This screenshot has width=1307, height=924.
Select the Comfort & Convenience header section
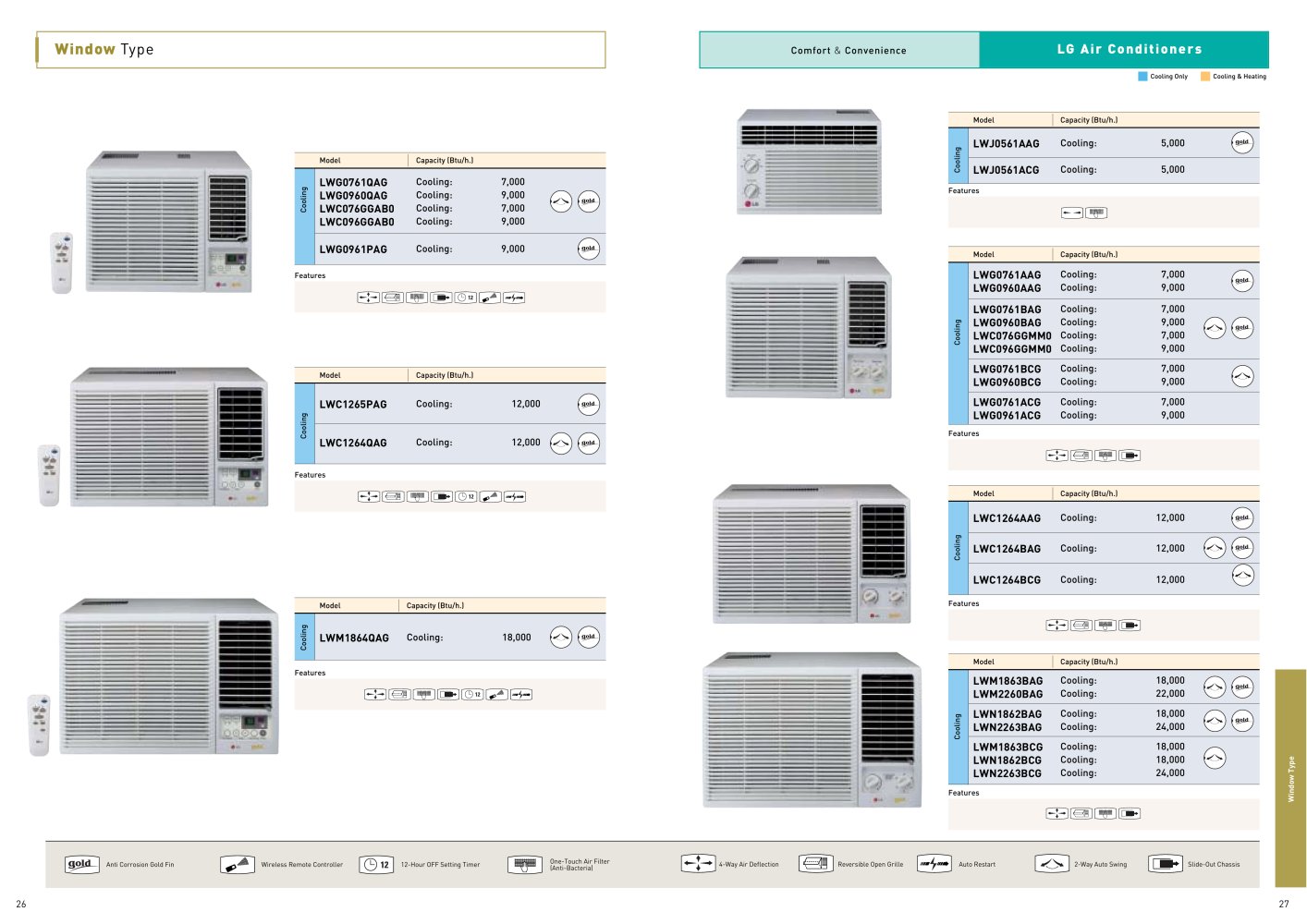(839, 50)
